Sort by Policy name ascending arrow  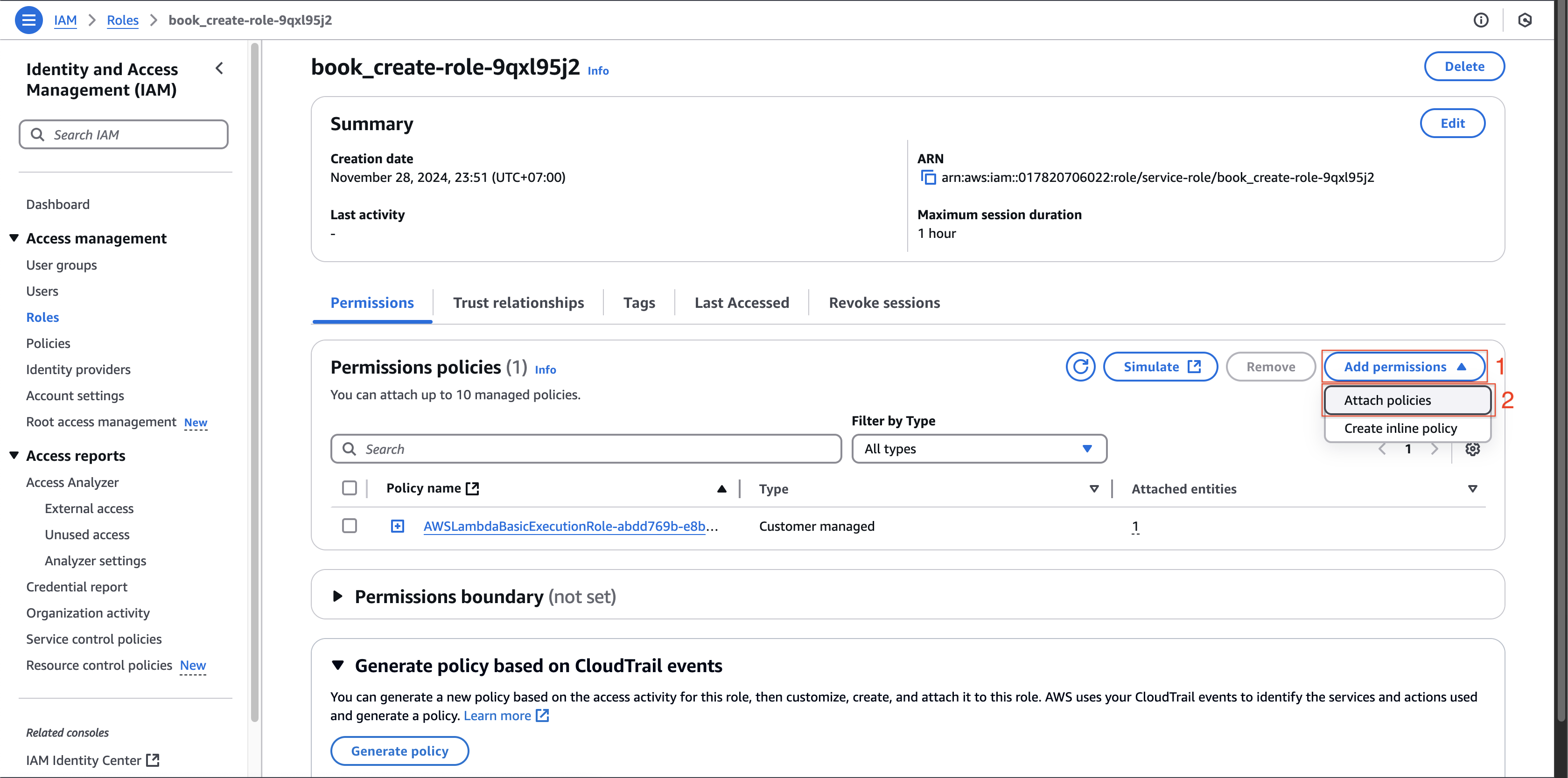[722, 488]
